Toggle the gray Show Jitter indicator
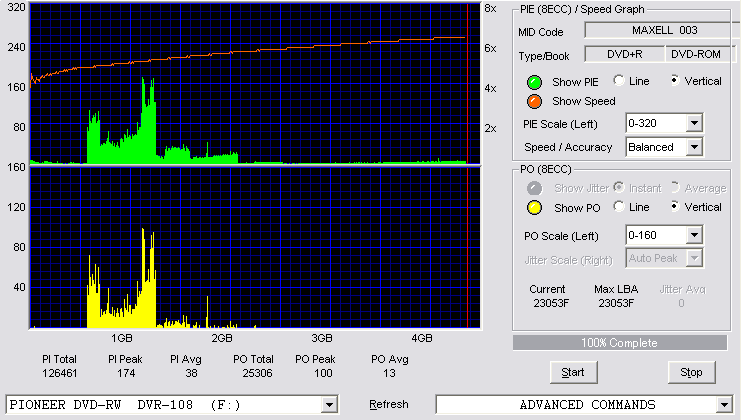The image size is (742, 420). pos(534,188)
